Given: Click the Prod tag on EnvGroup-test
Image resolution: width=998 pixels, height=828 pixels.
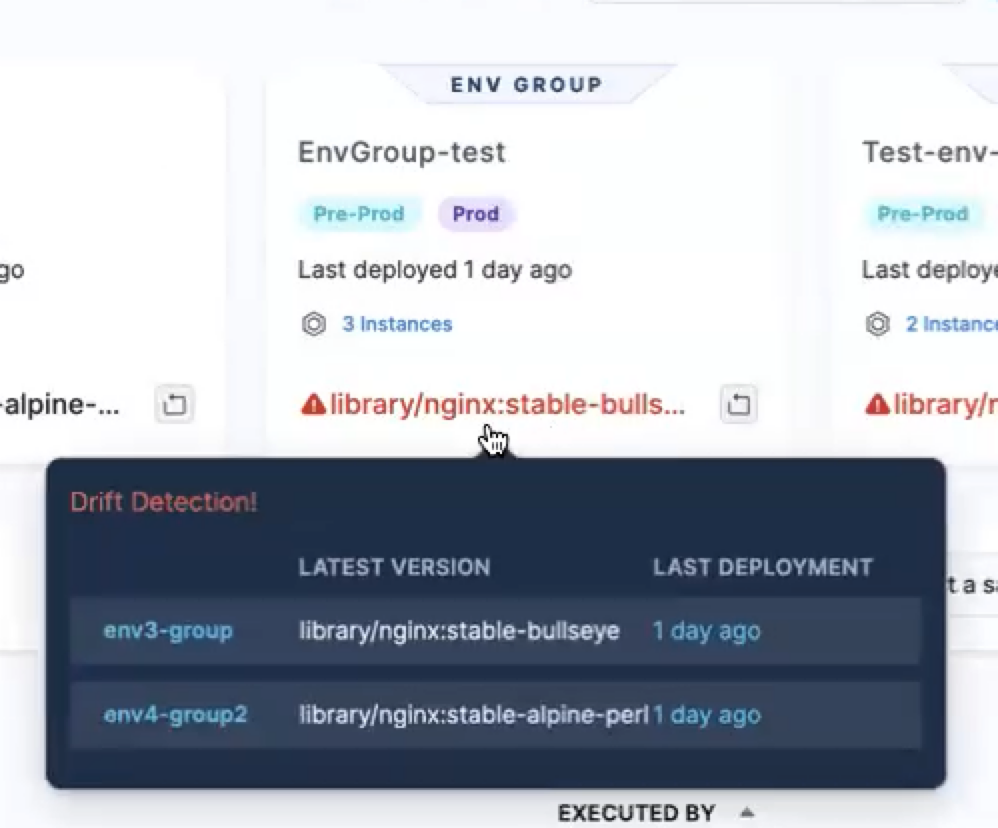Looking at the screenshot, I should coord(475,214).
